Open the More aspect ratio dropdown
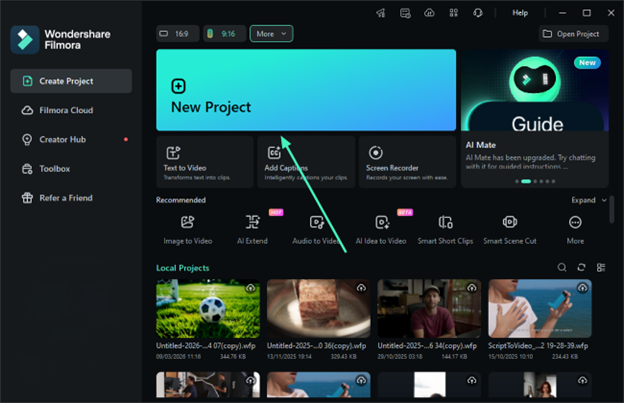 (271, 34)
